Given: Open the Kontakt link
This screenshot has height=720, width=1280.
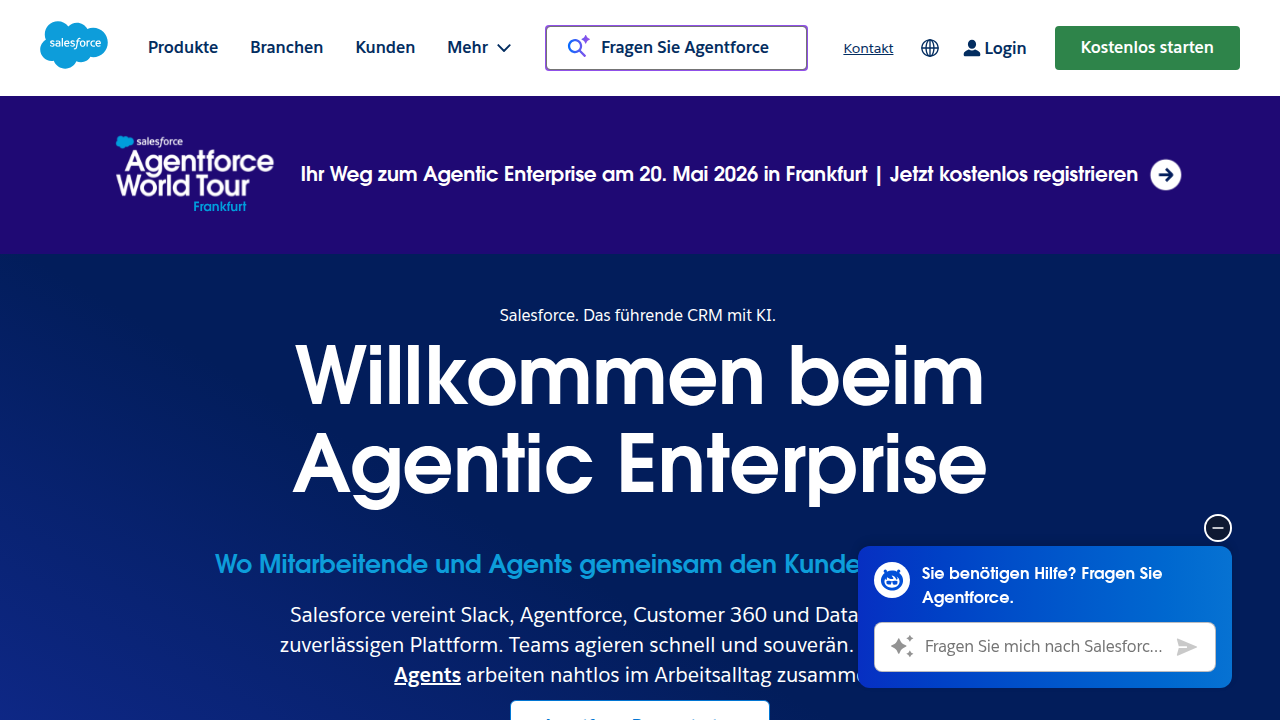Looking at the screenshot, I should (x=868, y=48).
